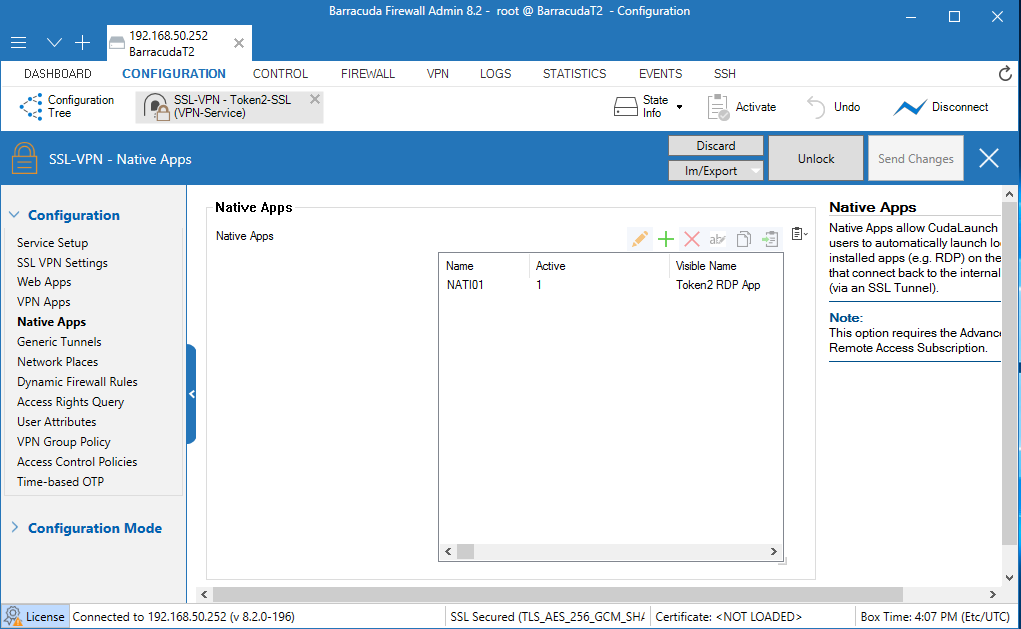Screen dimensions: 1021x629
Task: Open the LOGS tab
Action: click(496, 74)
